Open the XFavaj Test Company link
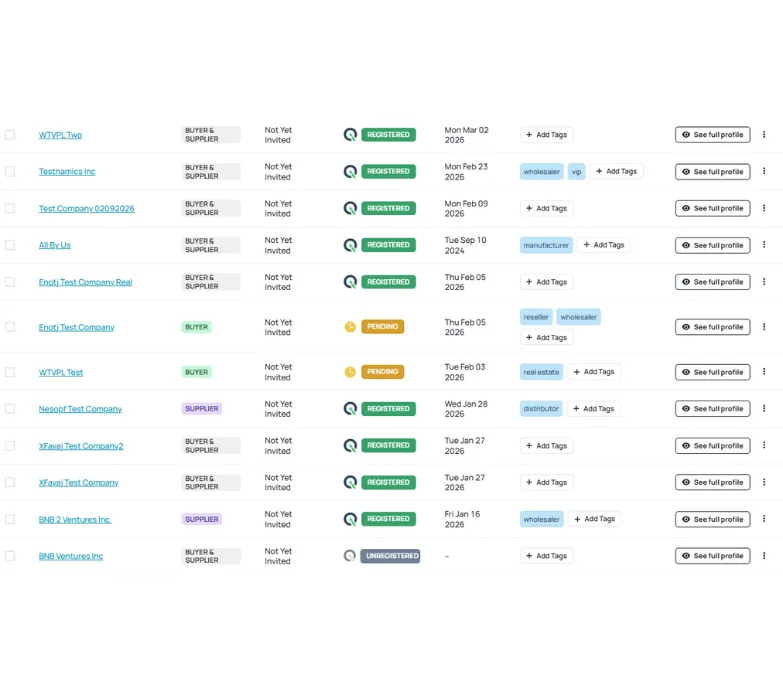Screen dimensions: 783x700 click(78, 482)
